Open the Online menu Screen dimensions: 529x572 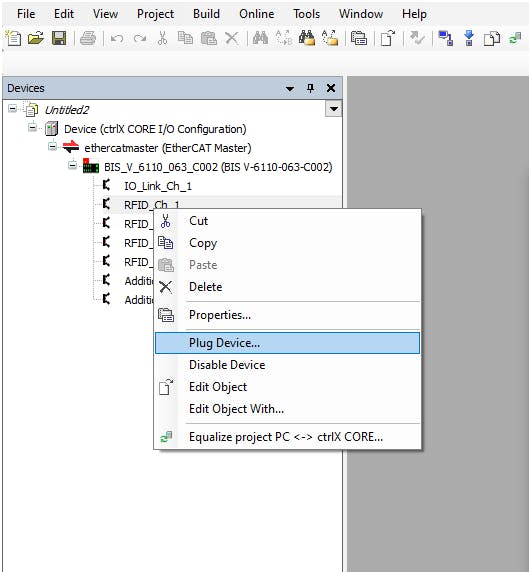(256, 14)
